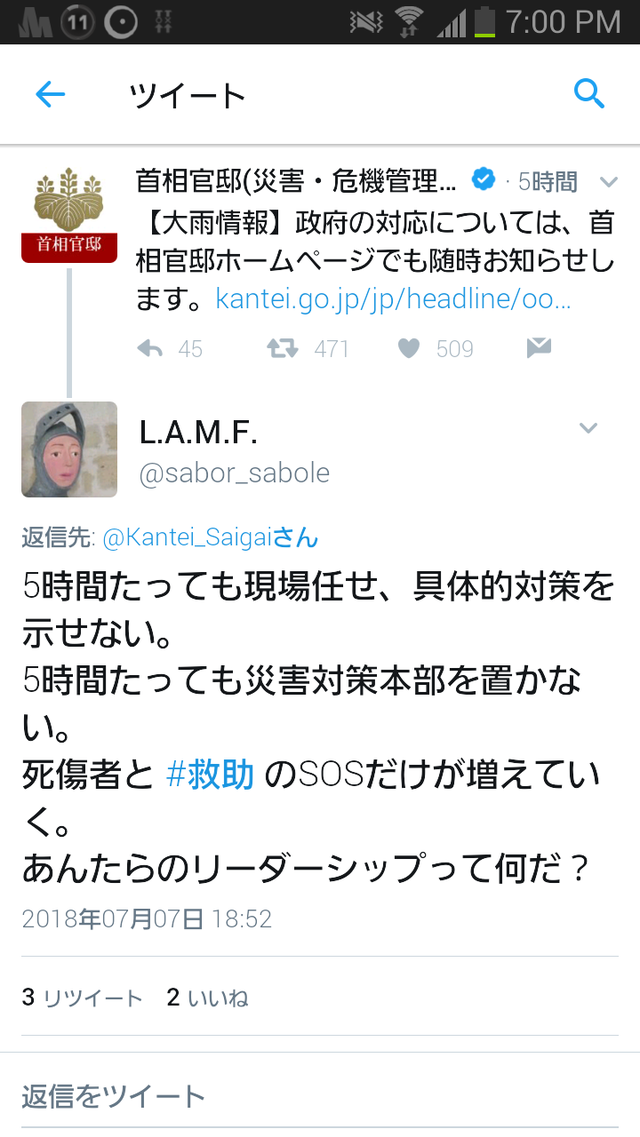Open 首相官邸 profile avatar
This screenshot has height=1137, width=640.
coord(69,214)
